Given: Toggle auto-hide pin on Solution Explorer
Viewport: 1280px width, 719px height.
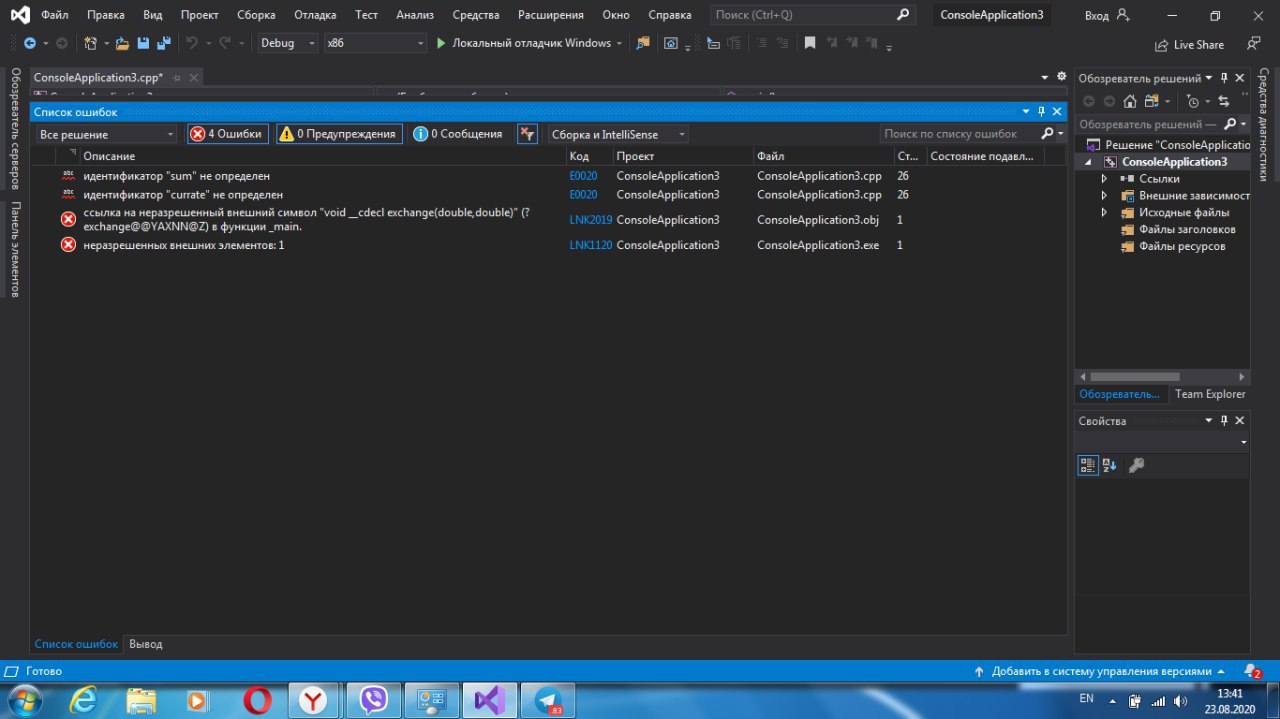Looking at the screenshot, I should pyautogui.click(x=1224, y=78).
